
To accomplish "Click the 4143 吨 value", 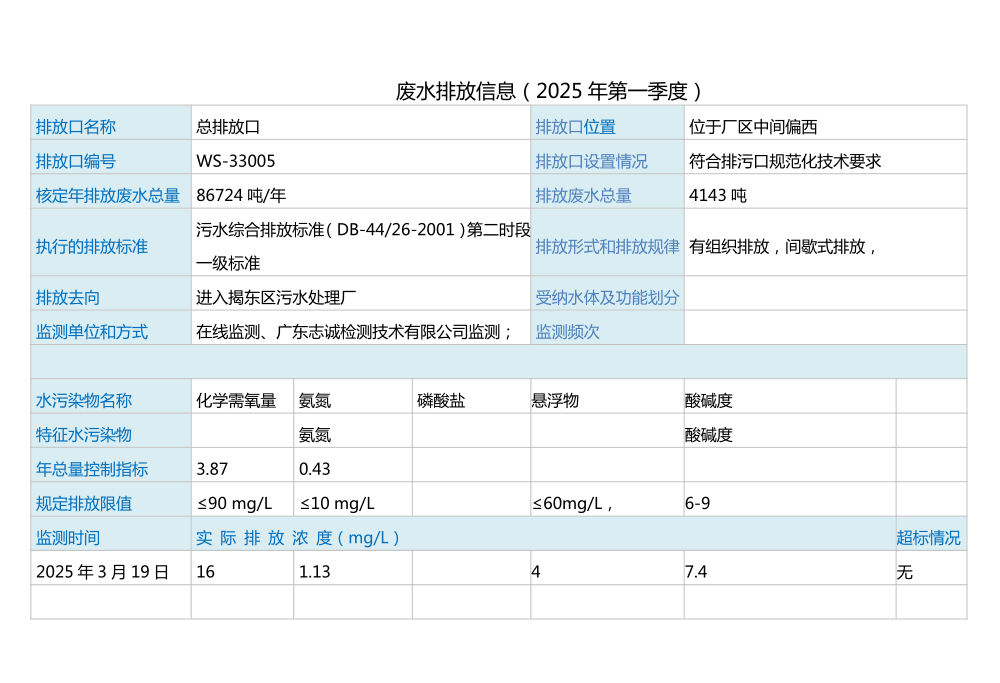I will pyautogui.click(x=717, y=195).
